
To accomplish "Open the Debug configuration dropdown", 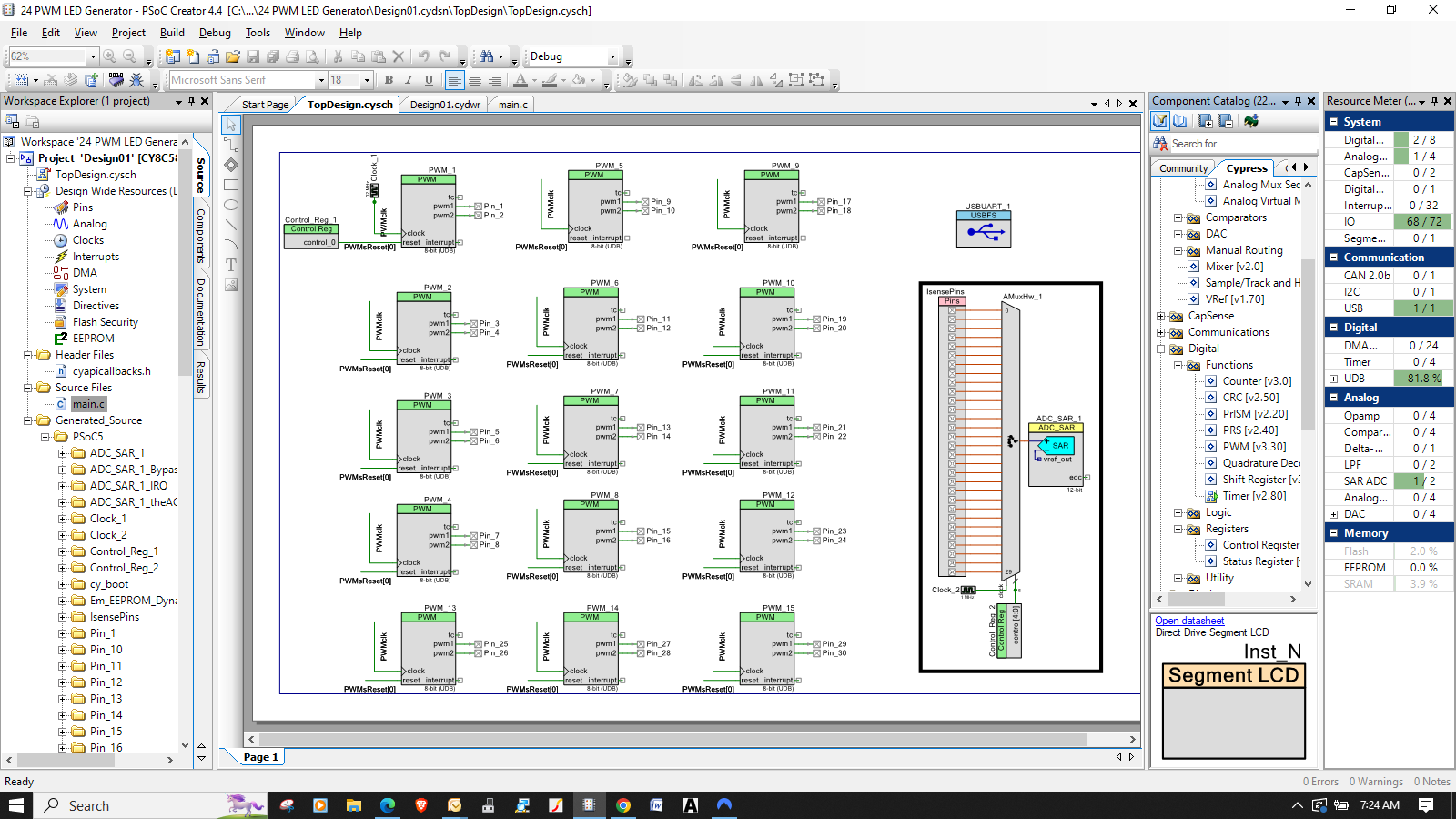I will (x=612, y=56).
